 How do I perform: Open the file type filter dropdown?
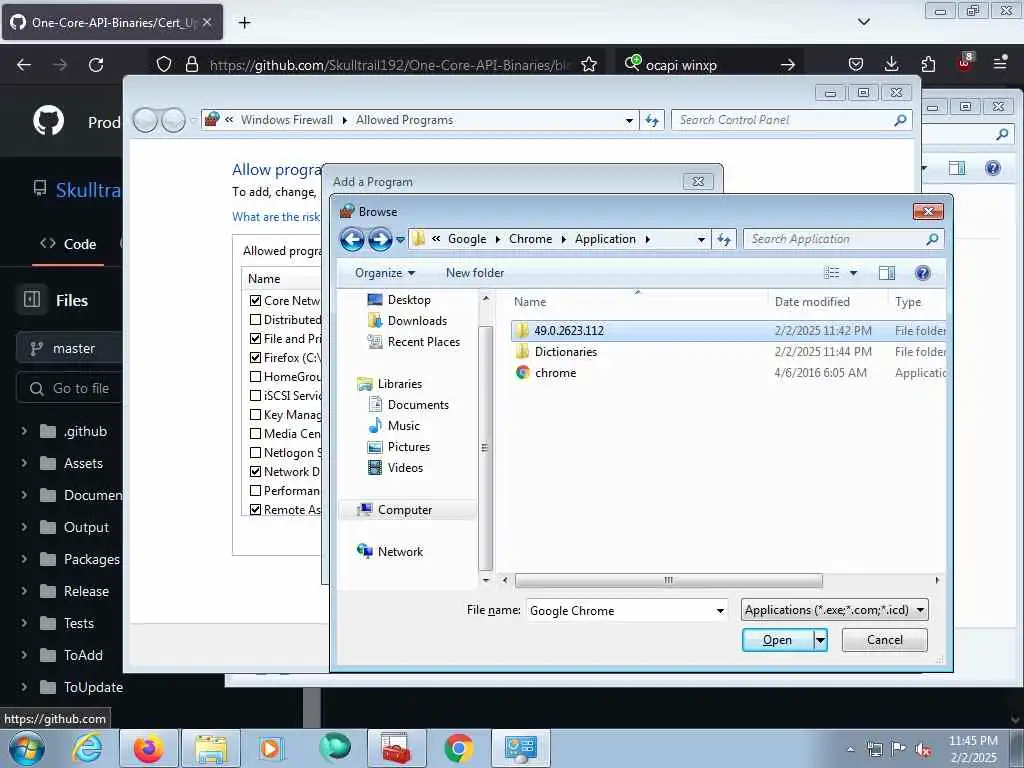click(x=835, y=611)
